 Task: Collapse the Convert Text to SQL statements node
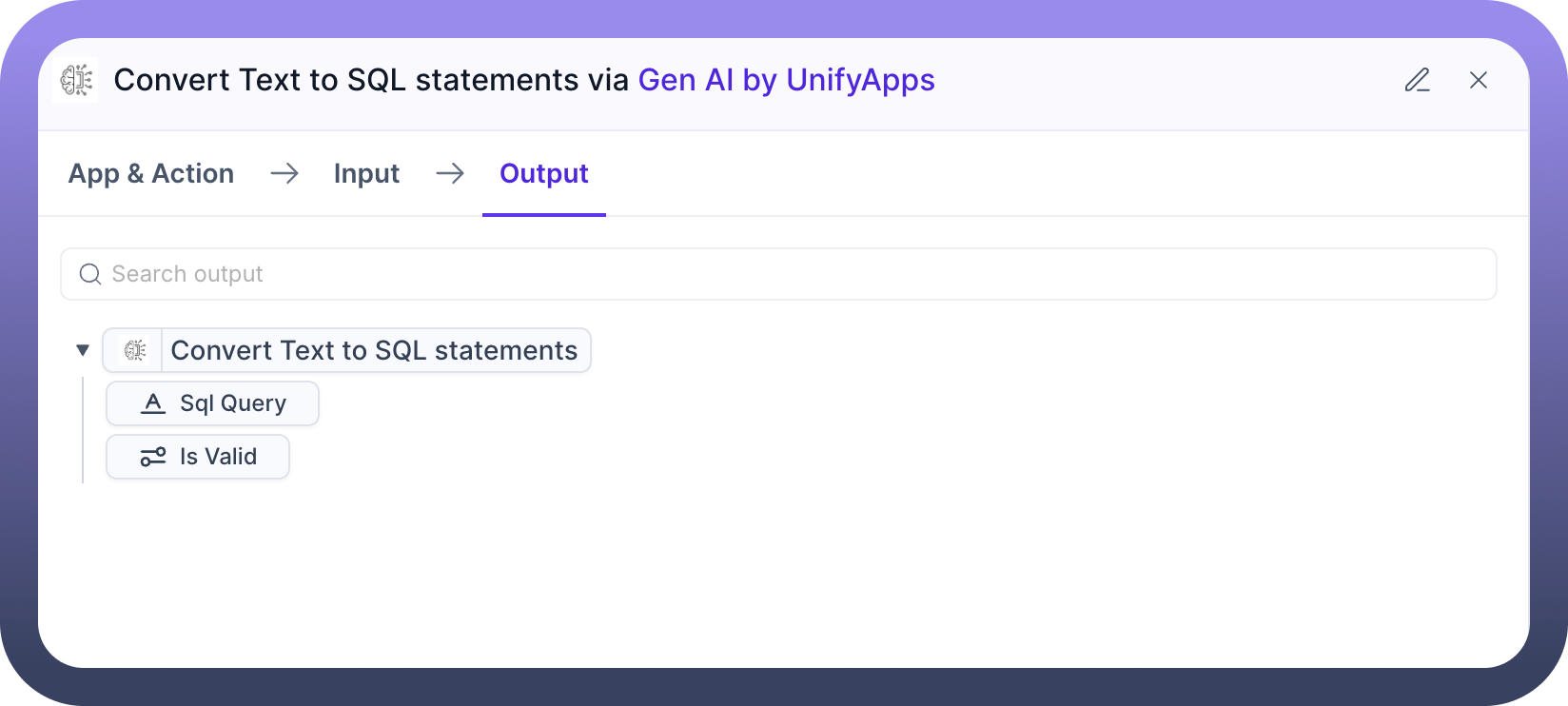(x=83, y=351)
